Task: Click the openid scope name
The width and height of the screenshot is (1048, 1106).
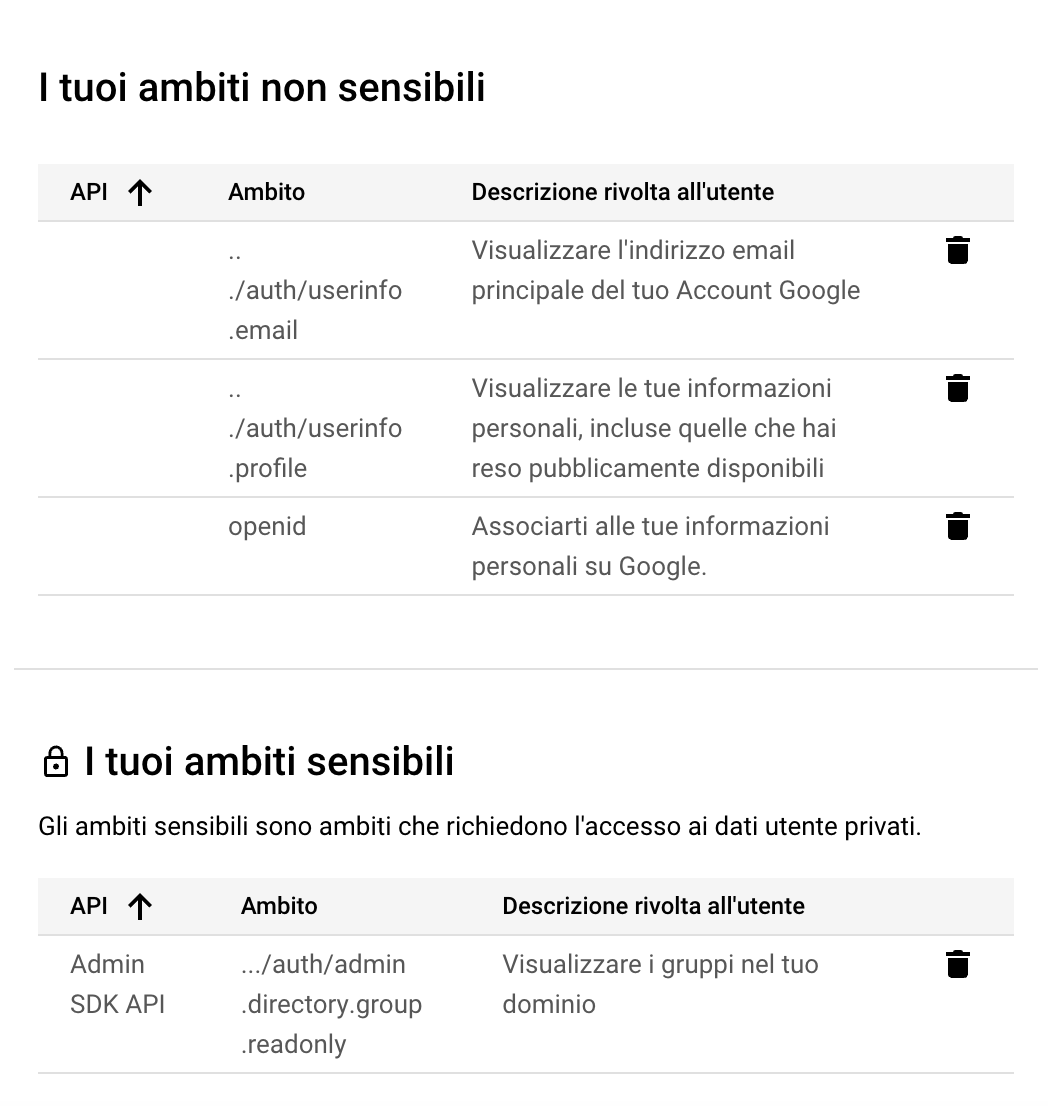Action: pyautogui.click(x=267, y=526)
